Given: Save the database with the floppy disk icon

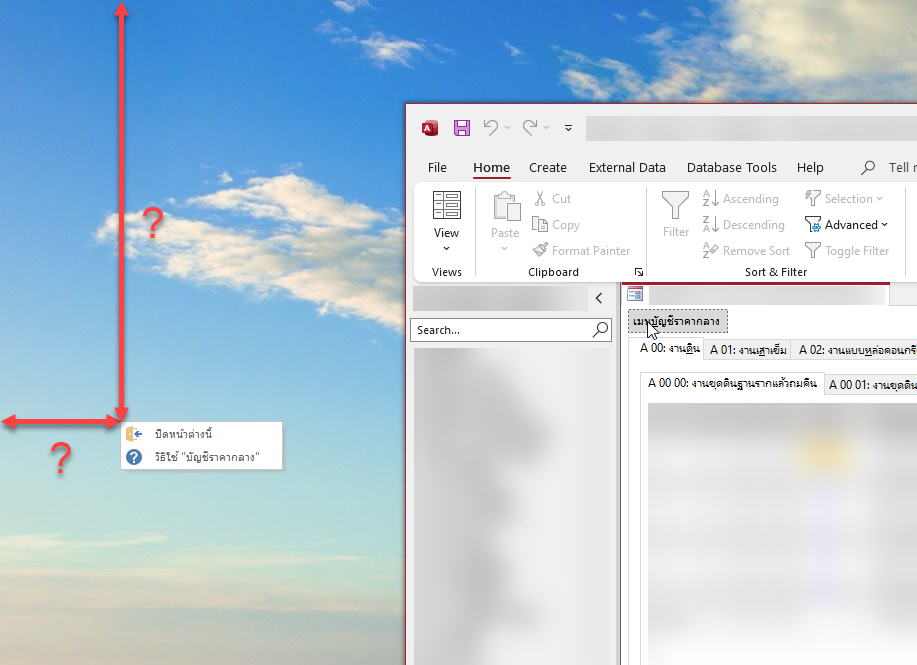Looking at the screenshot, I should [x=462, y=128].
